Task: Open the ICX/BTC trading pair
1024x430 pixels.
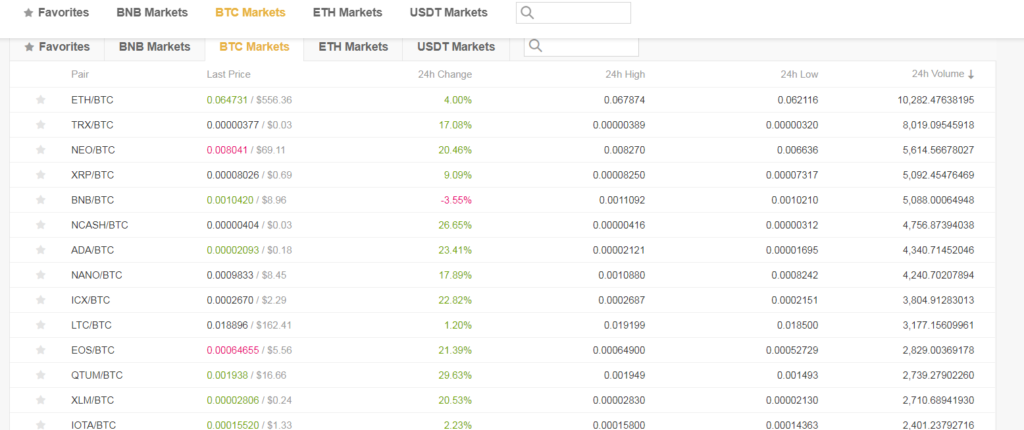Action: point(92,300)
